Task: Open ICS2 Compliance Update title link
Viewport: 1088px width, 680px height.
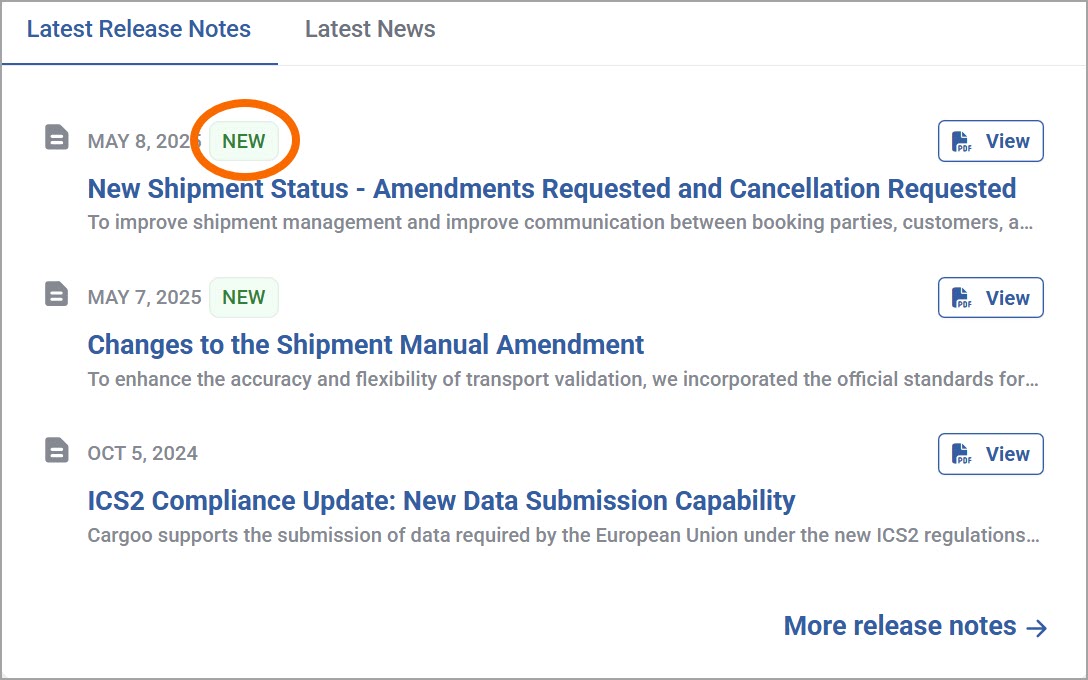Action: 441,500
